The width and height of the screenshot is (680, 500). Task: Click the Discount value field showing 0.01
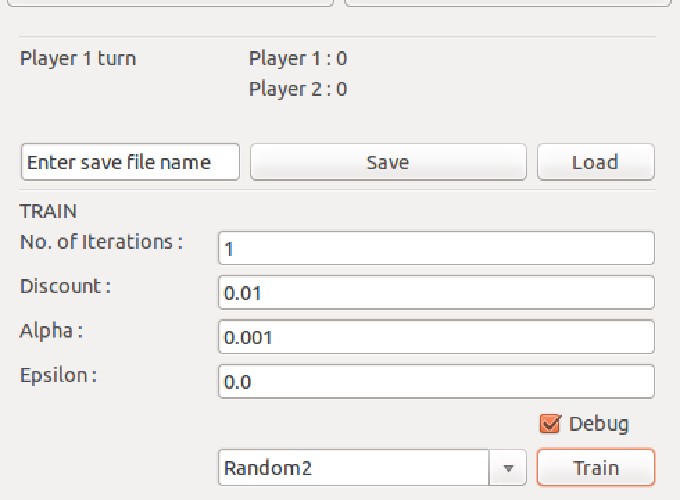pos(436,292)
